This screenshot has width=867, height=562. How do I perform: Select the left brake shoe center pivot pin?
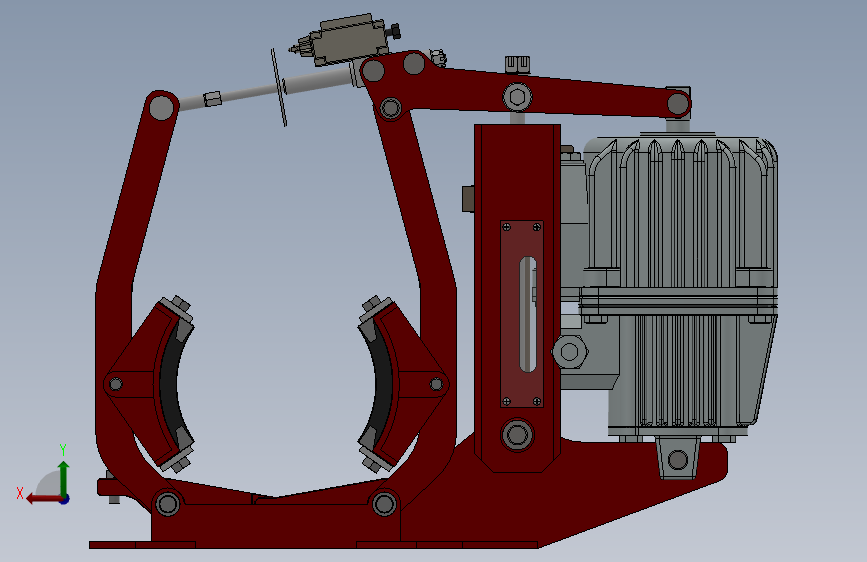point(116,384)
